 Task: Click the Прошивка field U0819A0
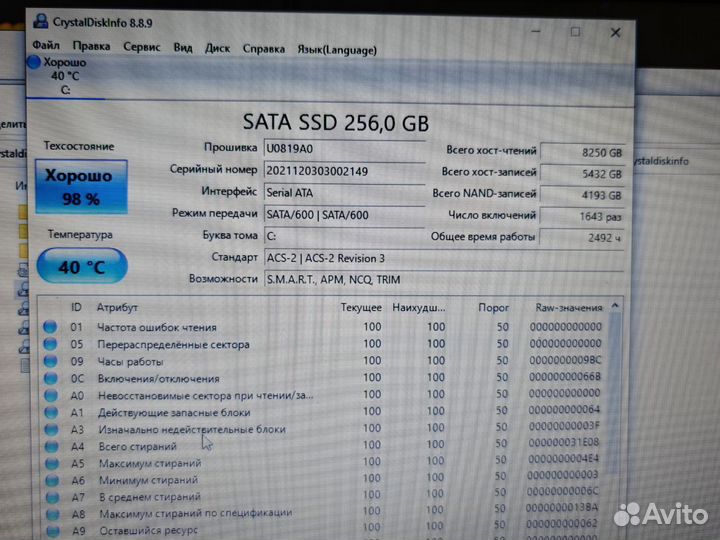point(345,149)
